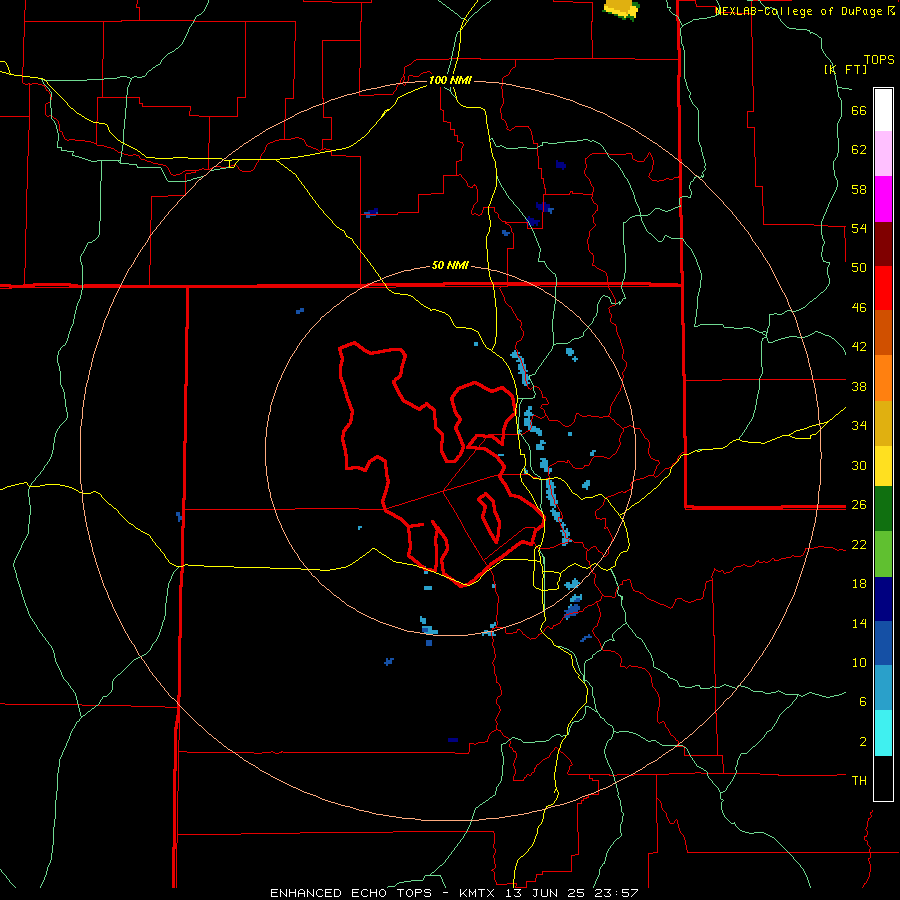The width and height of the screenshot is (900, 900).
Task: Click the legend value 42
Action: click(859, 347)
